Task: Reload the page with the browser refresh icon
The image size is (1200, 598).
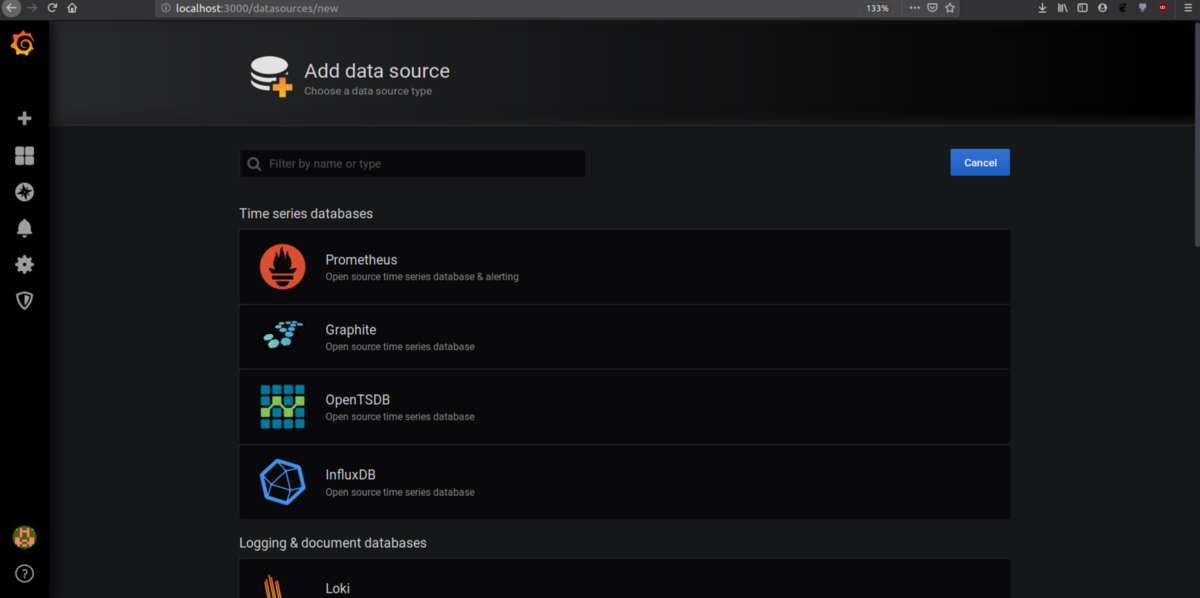Action: [x=52, y=7]
